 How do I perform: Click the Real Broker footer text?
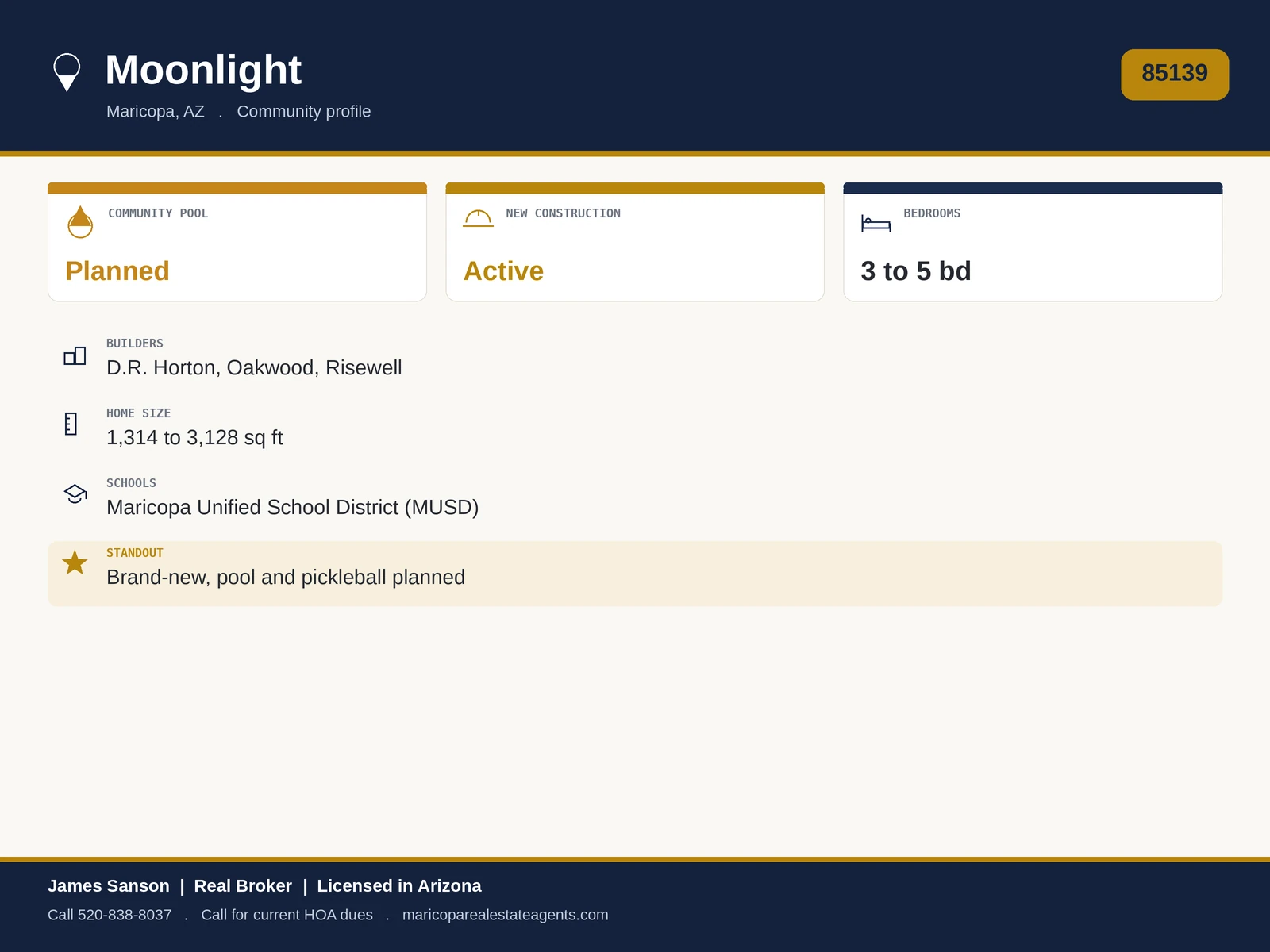[x=243, y=886]
